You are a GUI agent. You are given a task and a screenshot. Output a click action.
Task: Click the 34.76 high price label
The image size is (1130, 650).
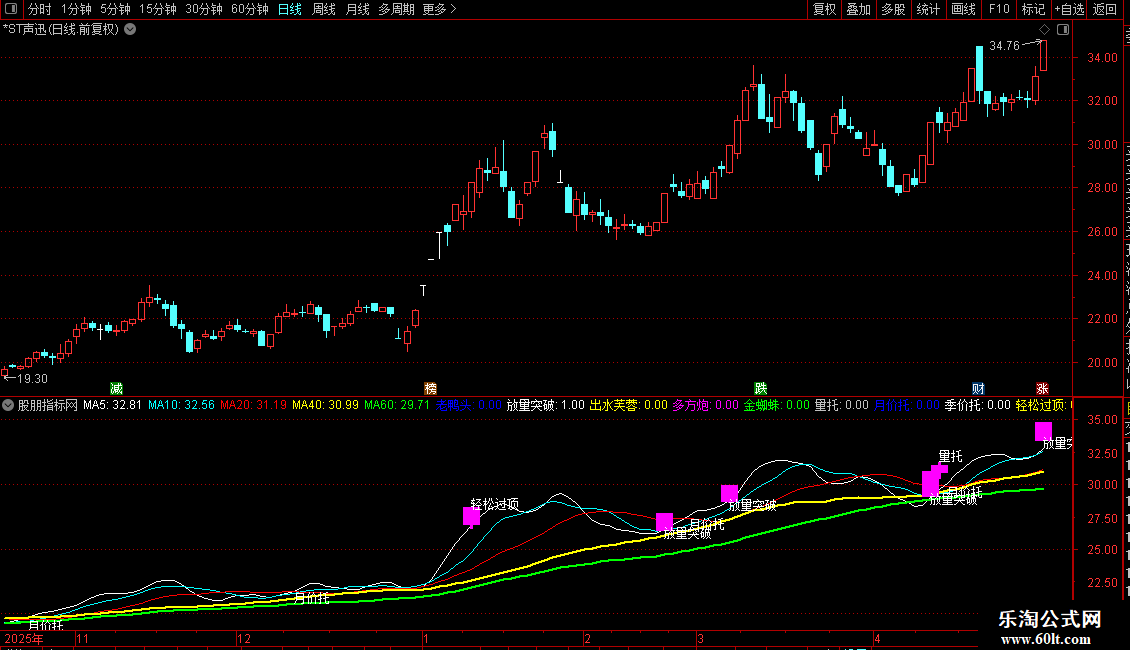click(x=1005, y=45)
